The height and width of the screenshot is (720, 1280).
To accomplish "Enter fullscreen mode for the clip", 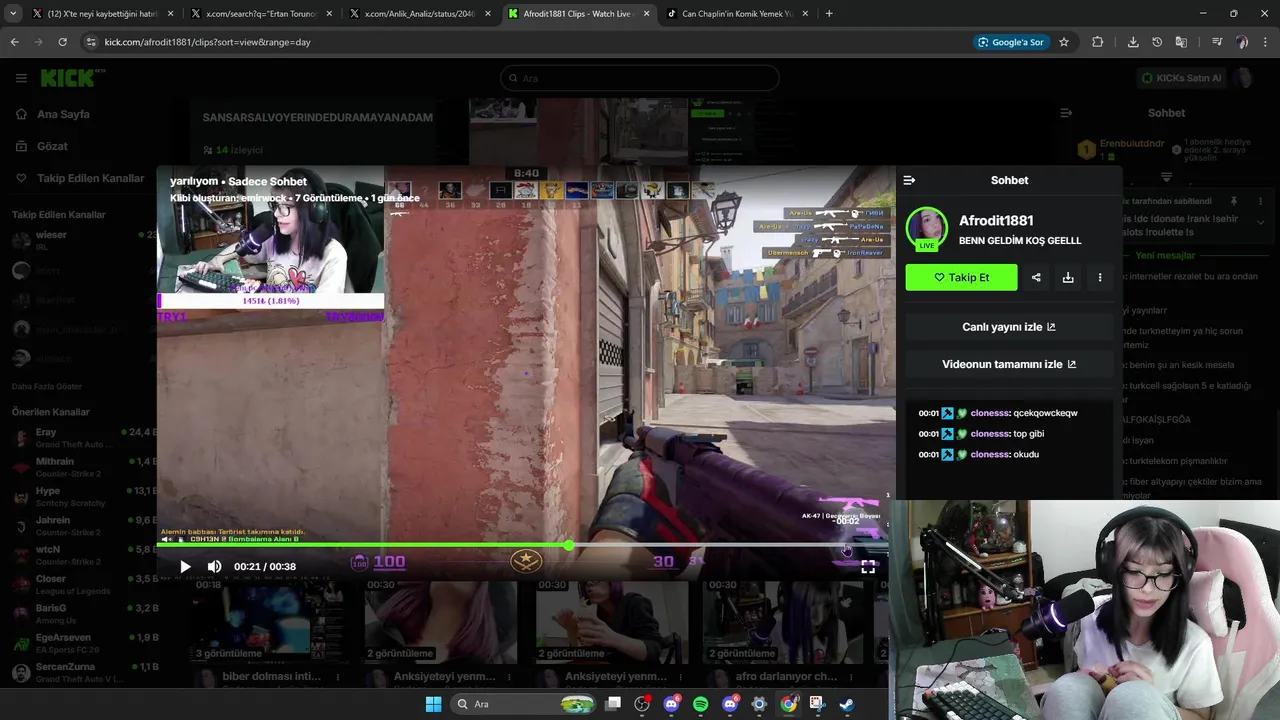I will tap(868, 566).
